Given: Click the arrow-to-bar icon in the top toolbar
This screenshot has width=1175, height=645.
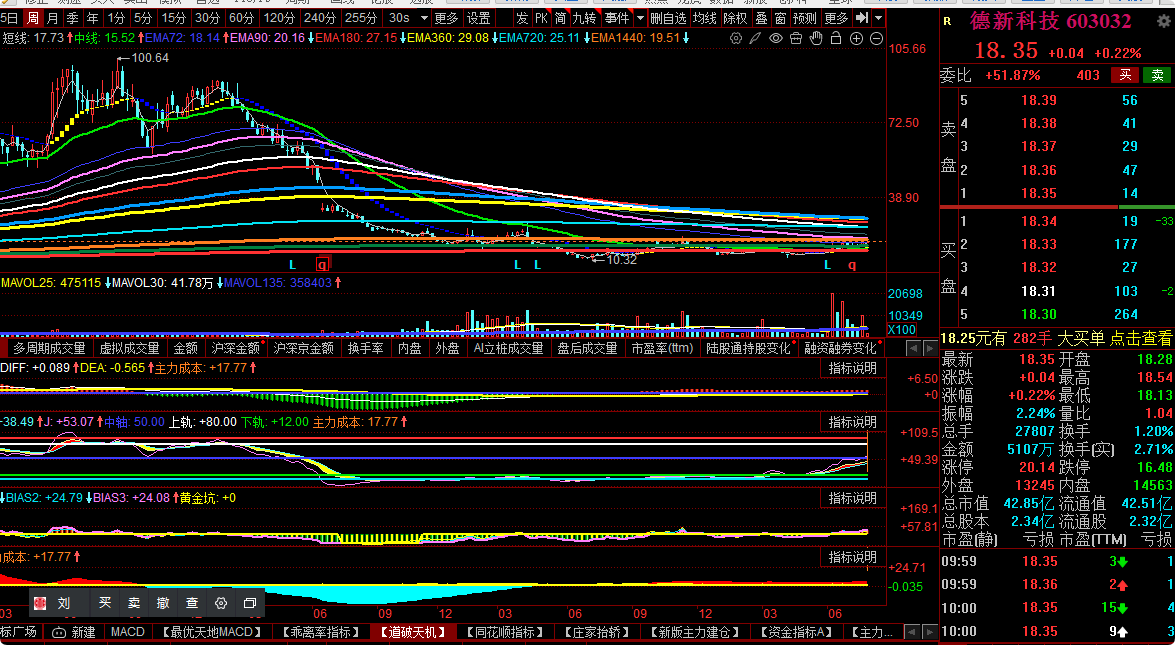Looking at the screenshot, I should click(x=862, y=17).
